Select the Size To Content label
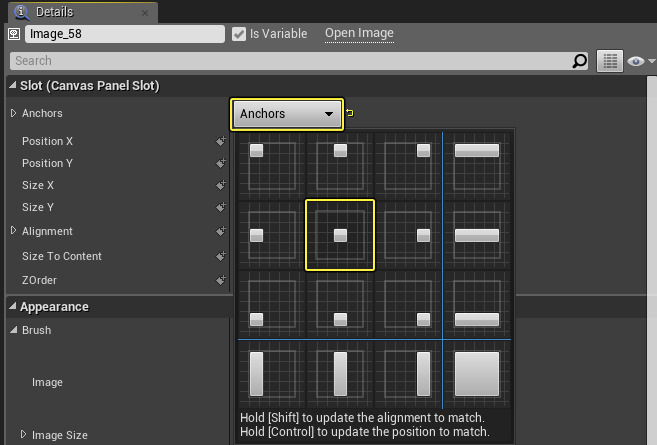Screen dimensions: 657x445 tap(62, 256)
